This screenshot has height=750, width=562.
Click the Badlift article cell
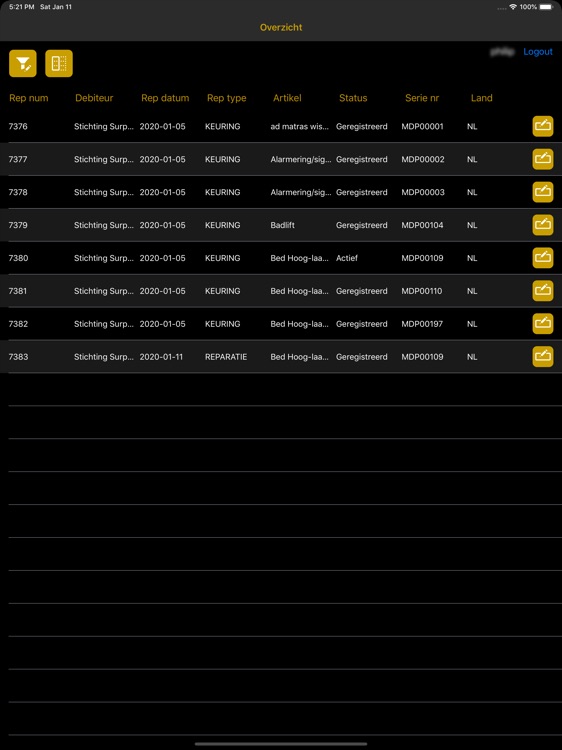[282, 225]
